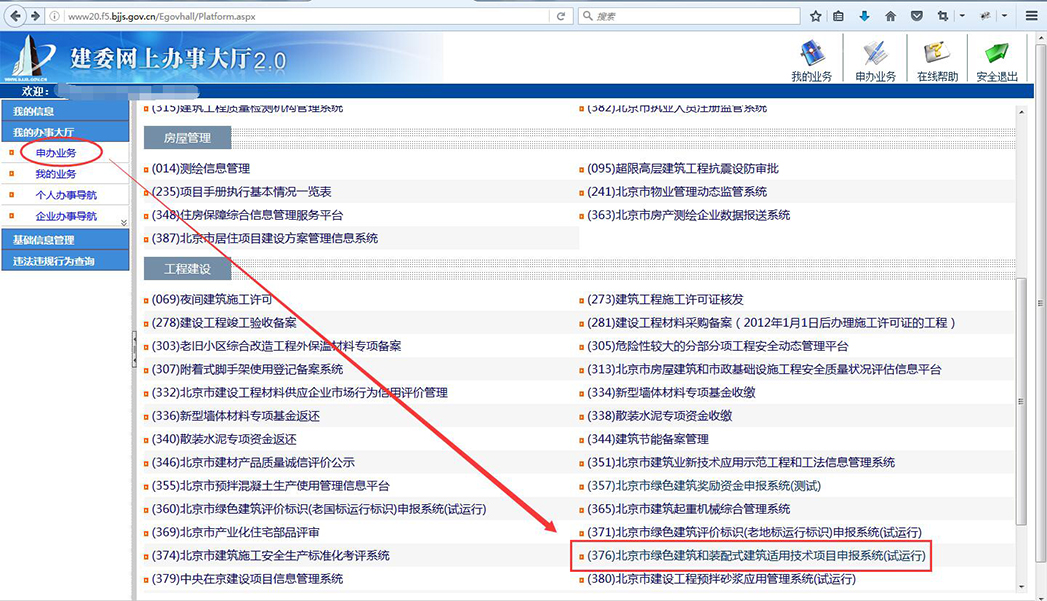
Task: Click the URL address bar field
Action: pyautogui.click(x=306, y=16)
